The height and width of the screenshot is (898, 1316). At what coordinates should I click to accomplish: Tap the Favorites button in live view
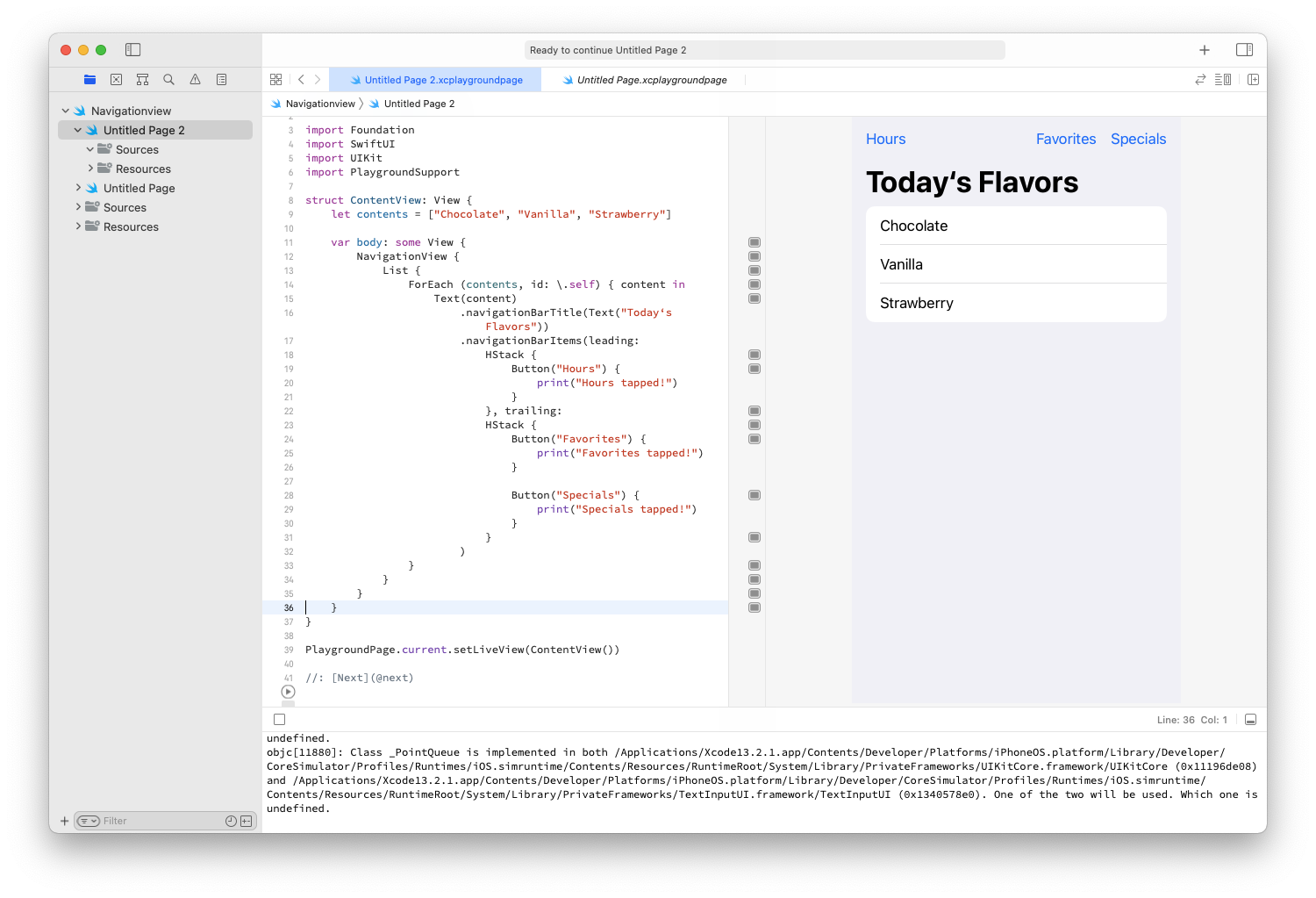[1065, 139]
